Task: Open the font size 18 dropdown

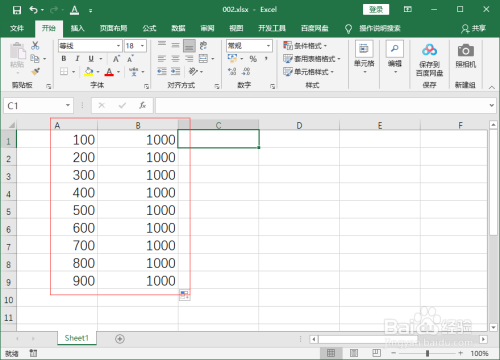Action: point(142,46)
